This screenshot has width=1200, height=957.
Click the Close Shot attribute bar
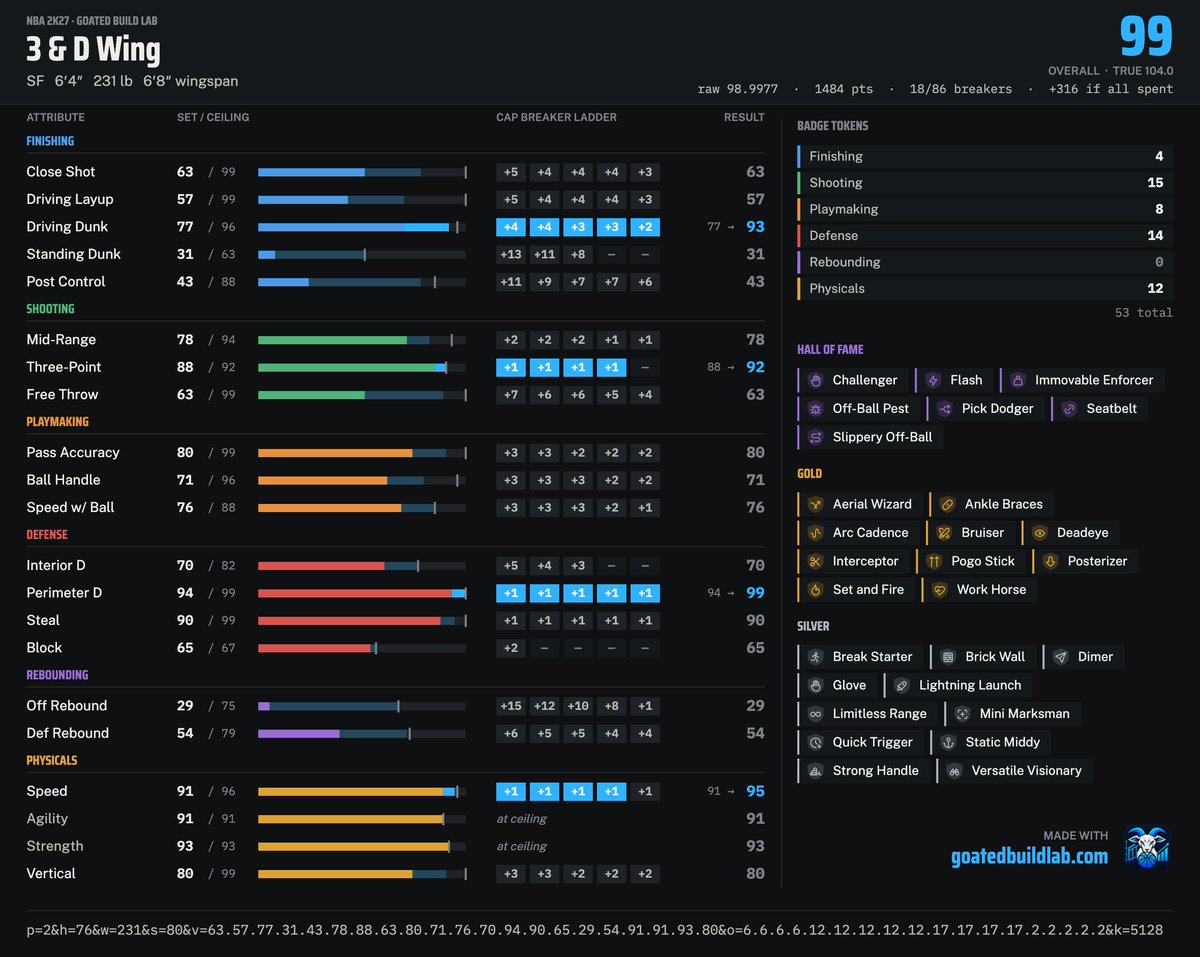pyautogui.click(x=362, y=172)
